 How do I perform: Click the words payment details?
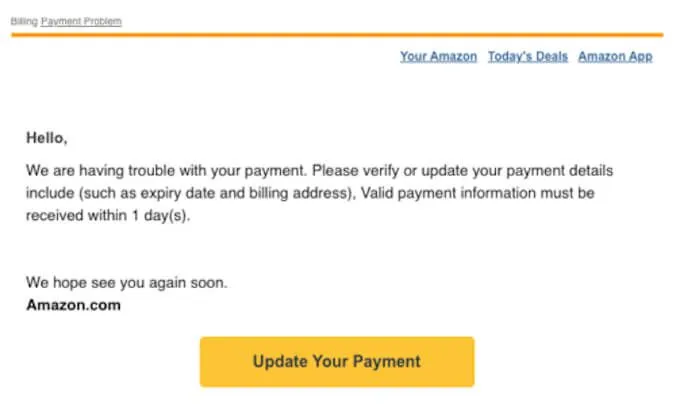click(x=560, y=171)
